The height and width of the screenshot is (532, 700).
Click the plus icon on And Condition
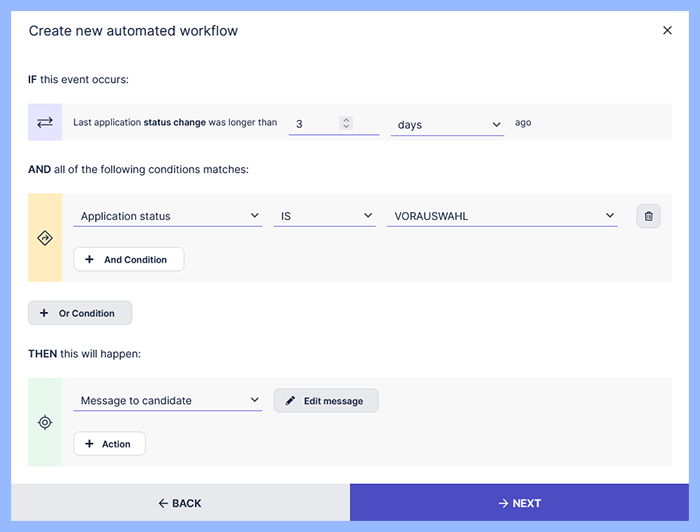[x=90, y=260]
